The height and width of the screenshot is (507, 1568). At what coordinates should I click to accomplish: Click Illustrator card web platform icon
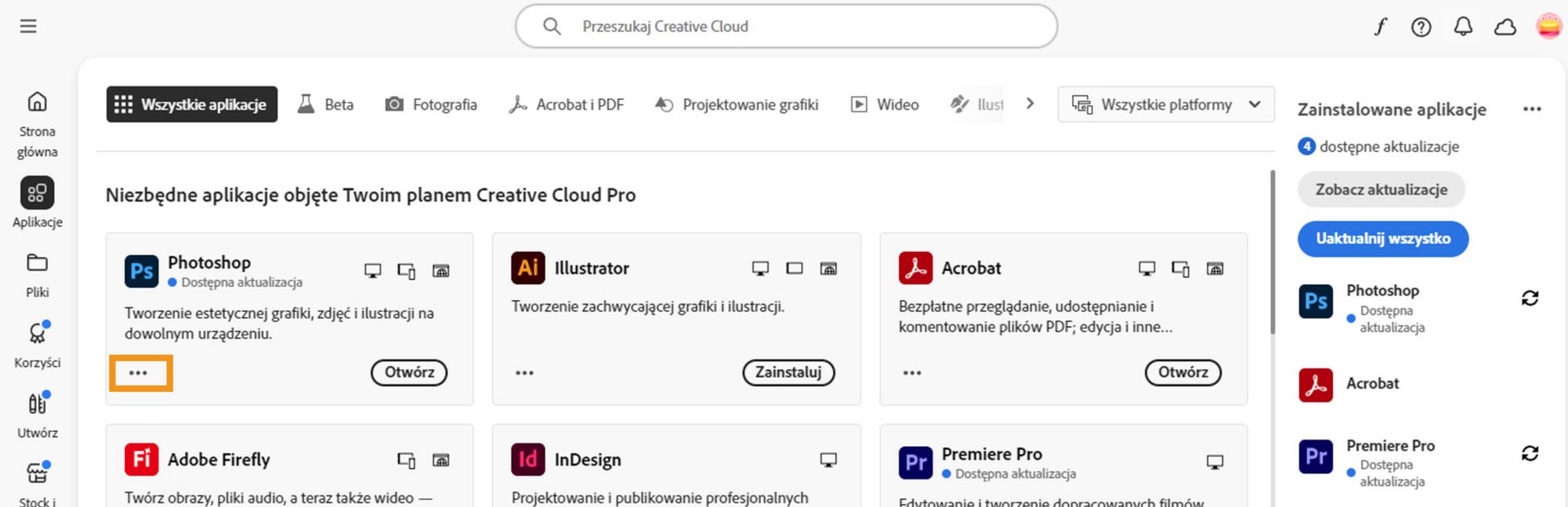(x=828, y=268)
